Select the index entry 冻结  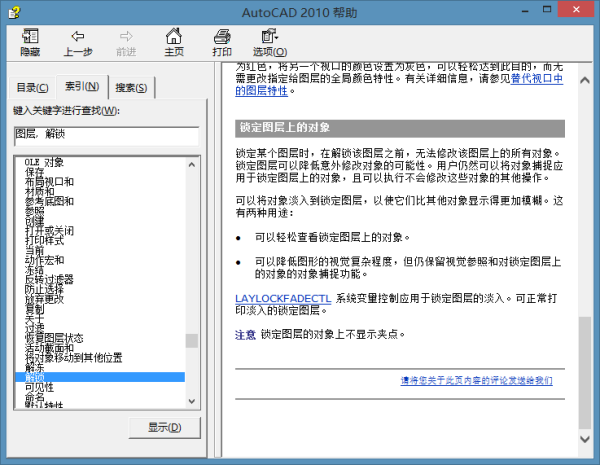click(34, 270)
